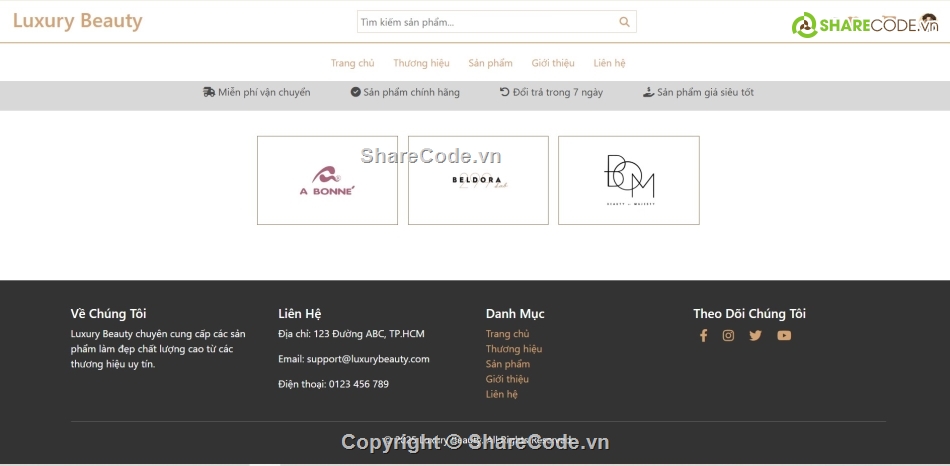Viewport: 950px width, 466px height.
Task: Open the Instagram icon in footer
Action: click(728, 336)
